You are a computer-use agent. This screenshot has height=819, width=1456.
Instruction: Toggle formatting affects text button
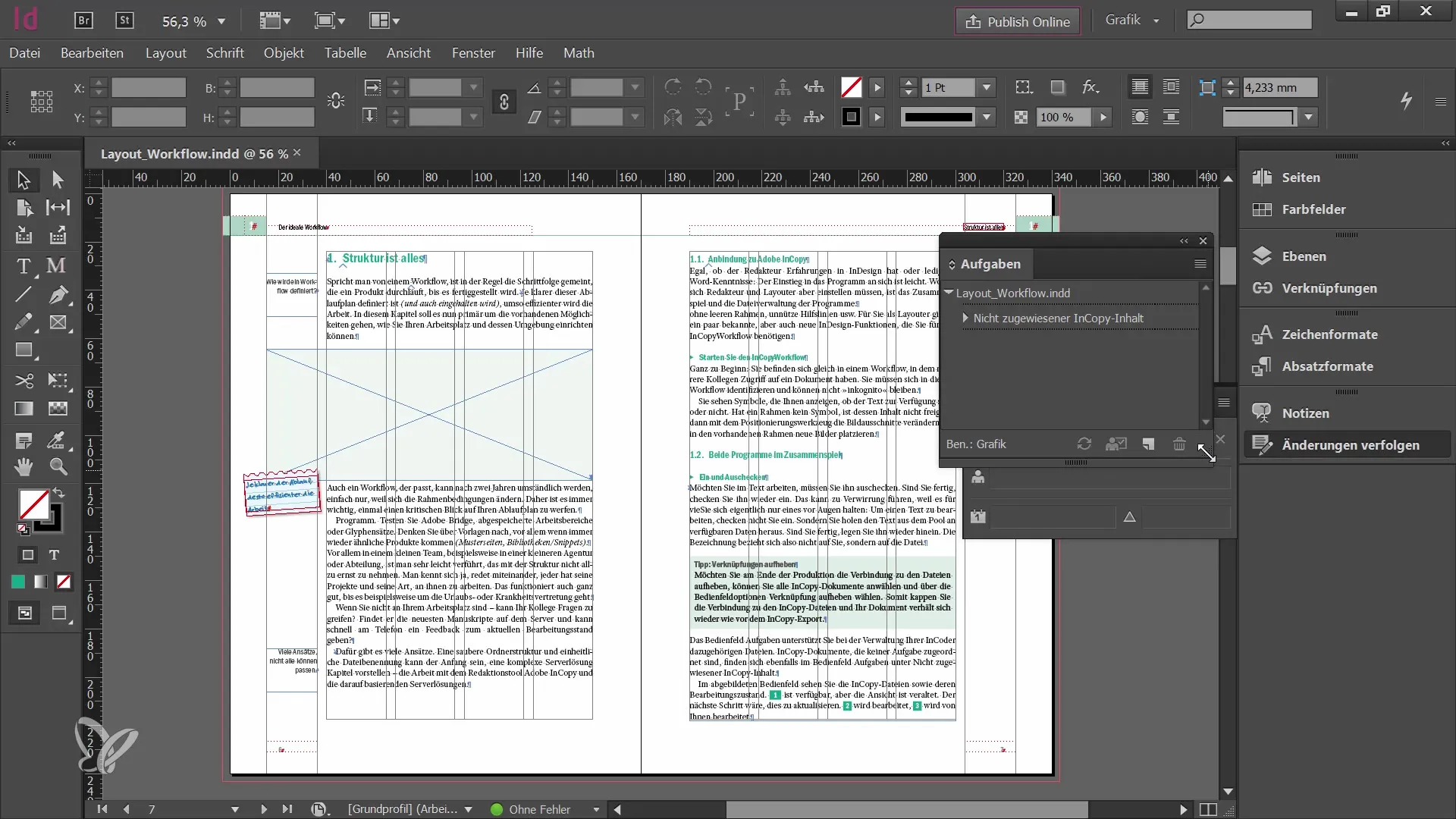click(x=54, y=555)
